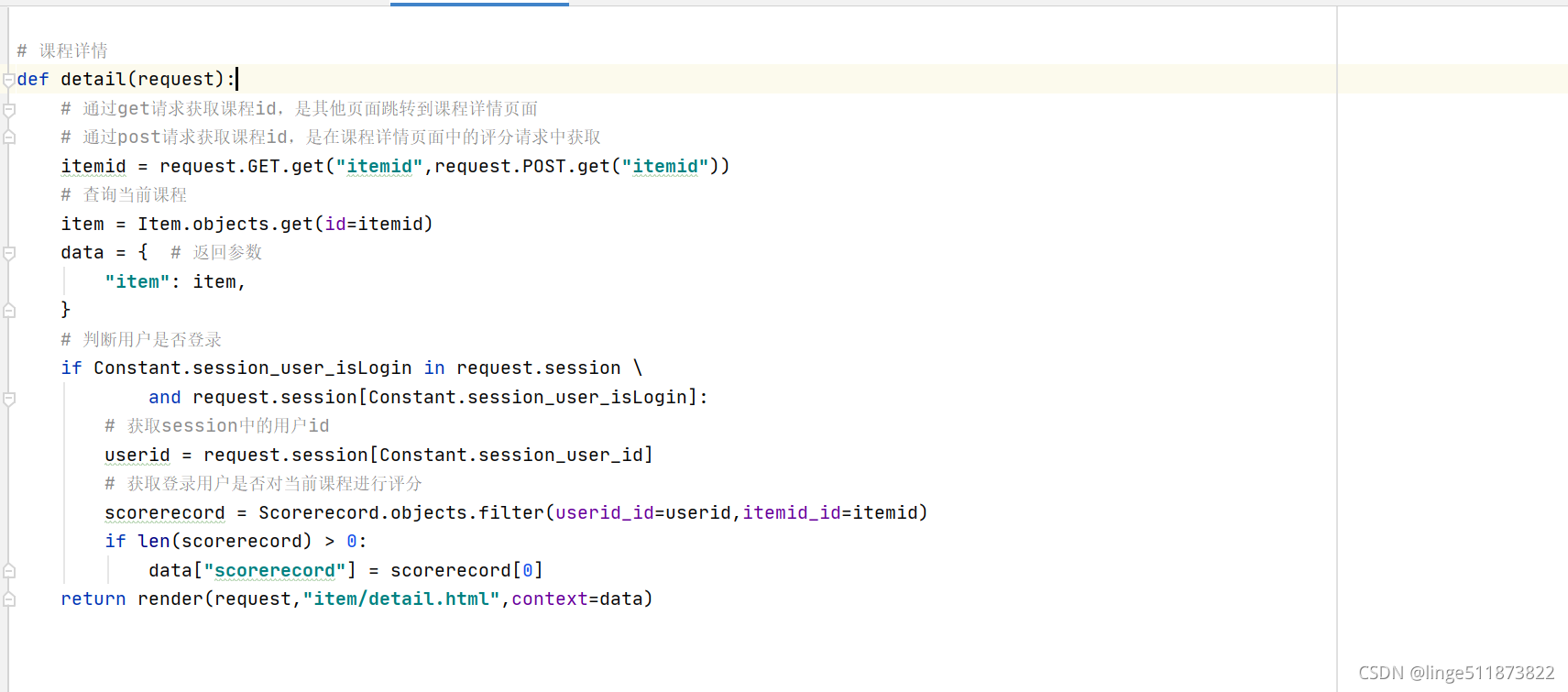Image resolution: width=1568 pixels, height=692 pixels.
Task: Click fold end marker beside closing brace
Action: pos(9,311)
